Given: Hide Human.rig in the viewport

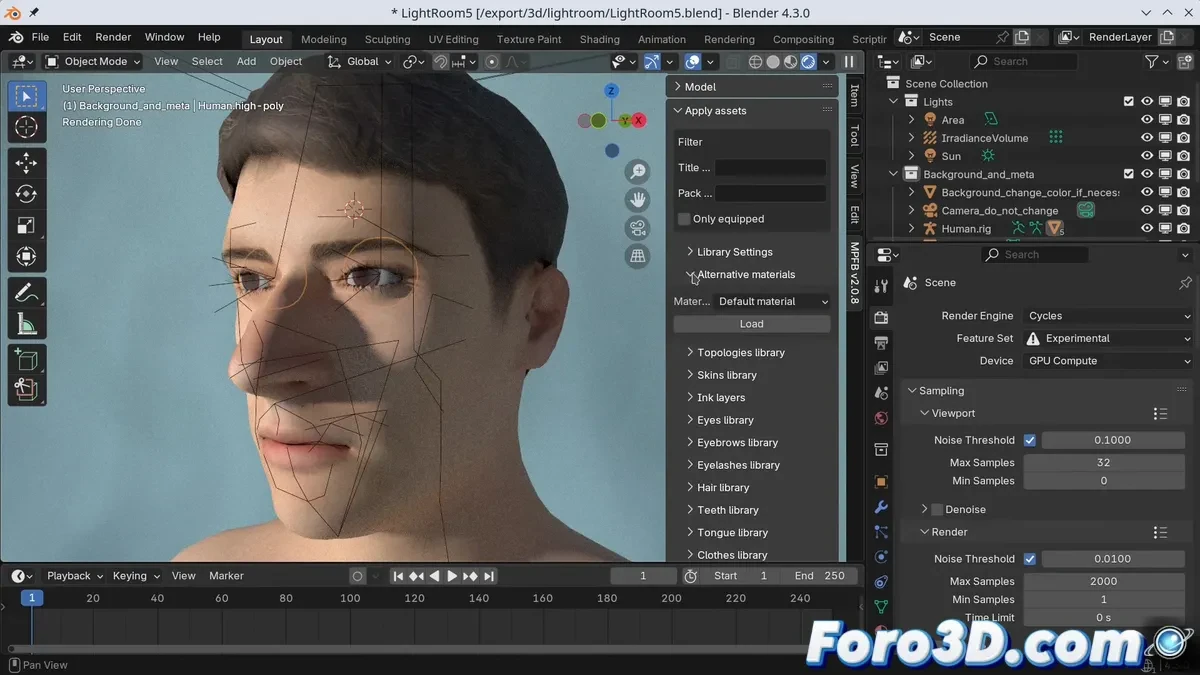Looking at the screenshot, I should point(1147,228).
